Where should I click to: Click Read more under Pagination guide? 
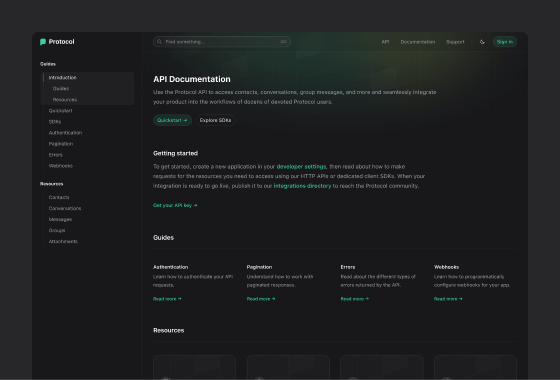[x=261, y=299]
